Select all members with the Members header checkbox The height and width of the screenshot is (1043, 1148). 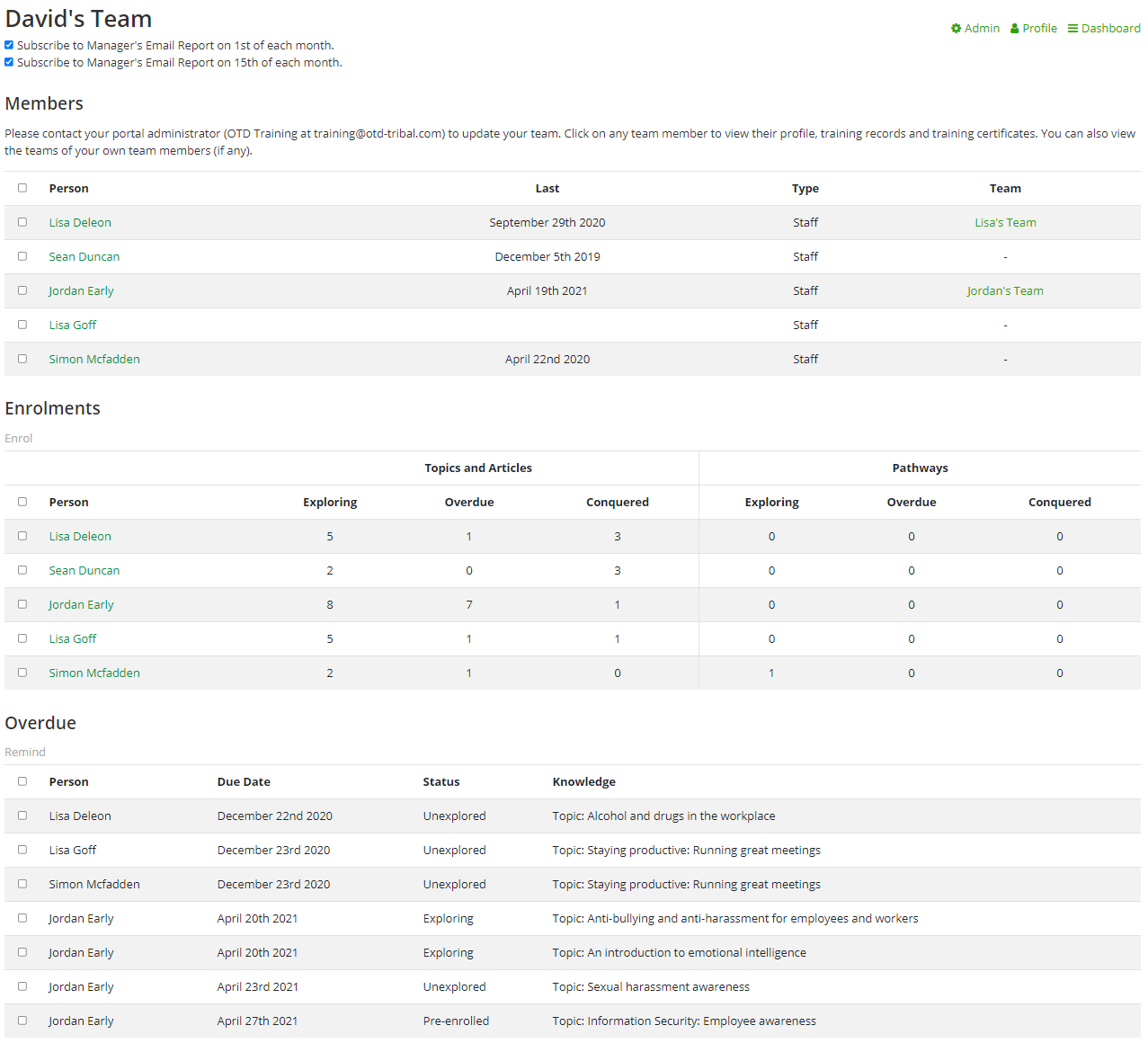coord(22,188)
